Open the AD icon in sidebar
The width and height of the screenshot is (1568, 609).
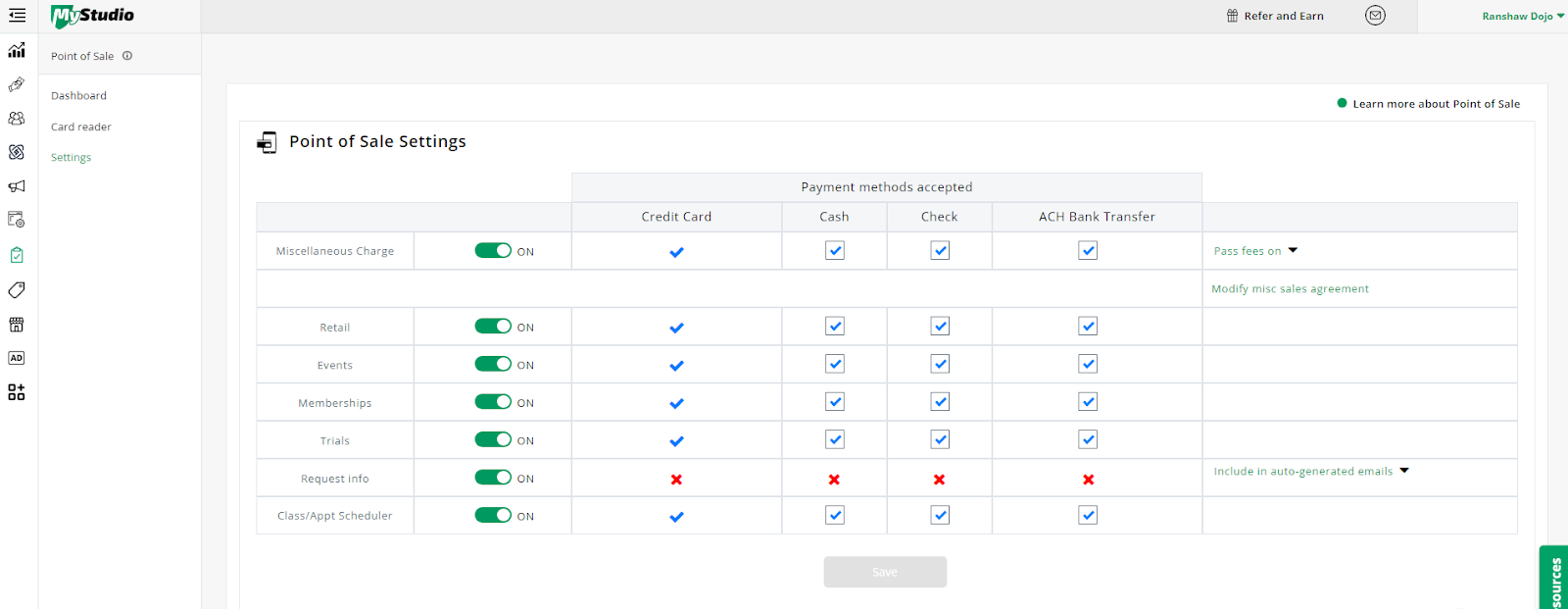click(x=17, y=358)
